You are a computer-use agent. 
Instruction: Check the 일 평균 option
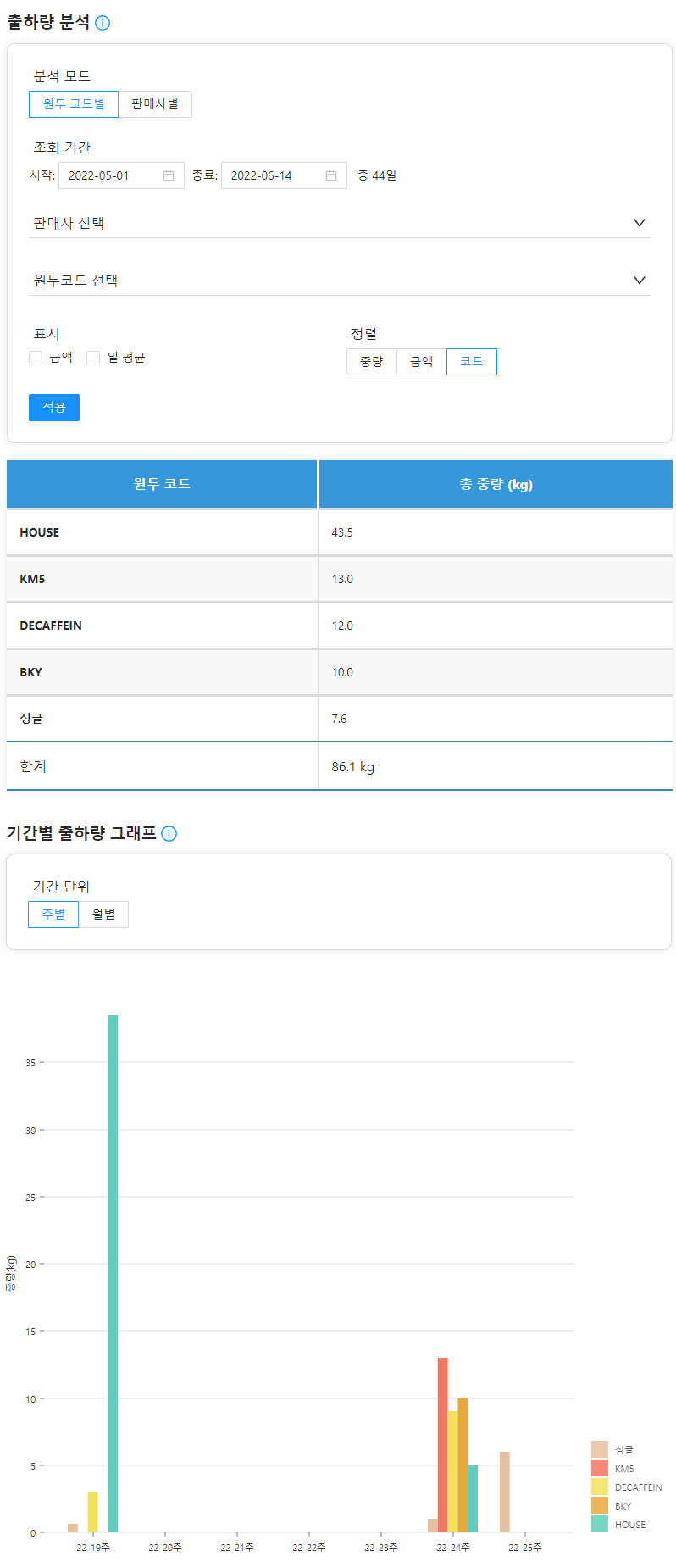(x=93, y=358)
